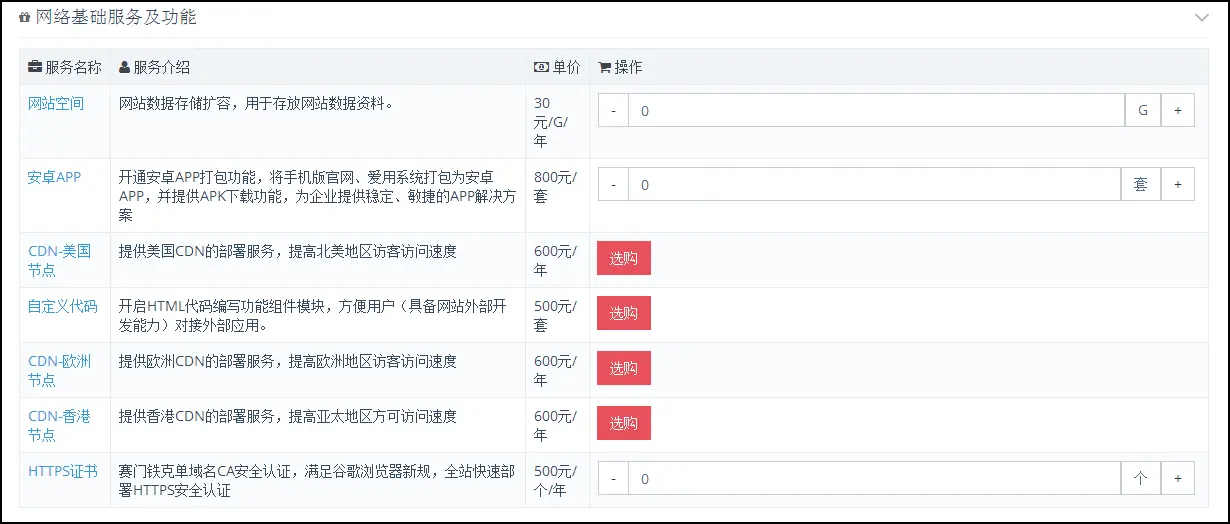The height and width of the screenshot is (524, 1230).
Task: Focus the 安卓APP quantity input field
Action: pos(874,184)
